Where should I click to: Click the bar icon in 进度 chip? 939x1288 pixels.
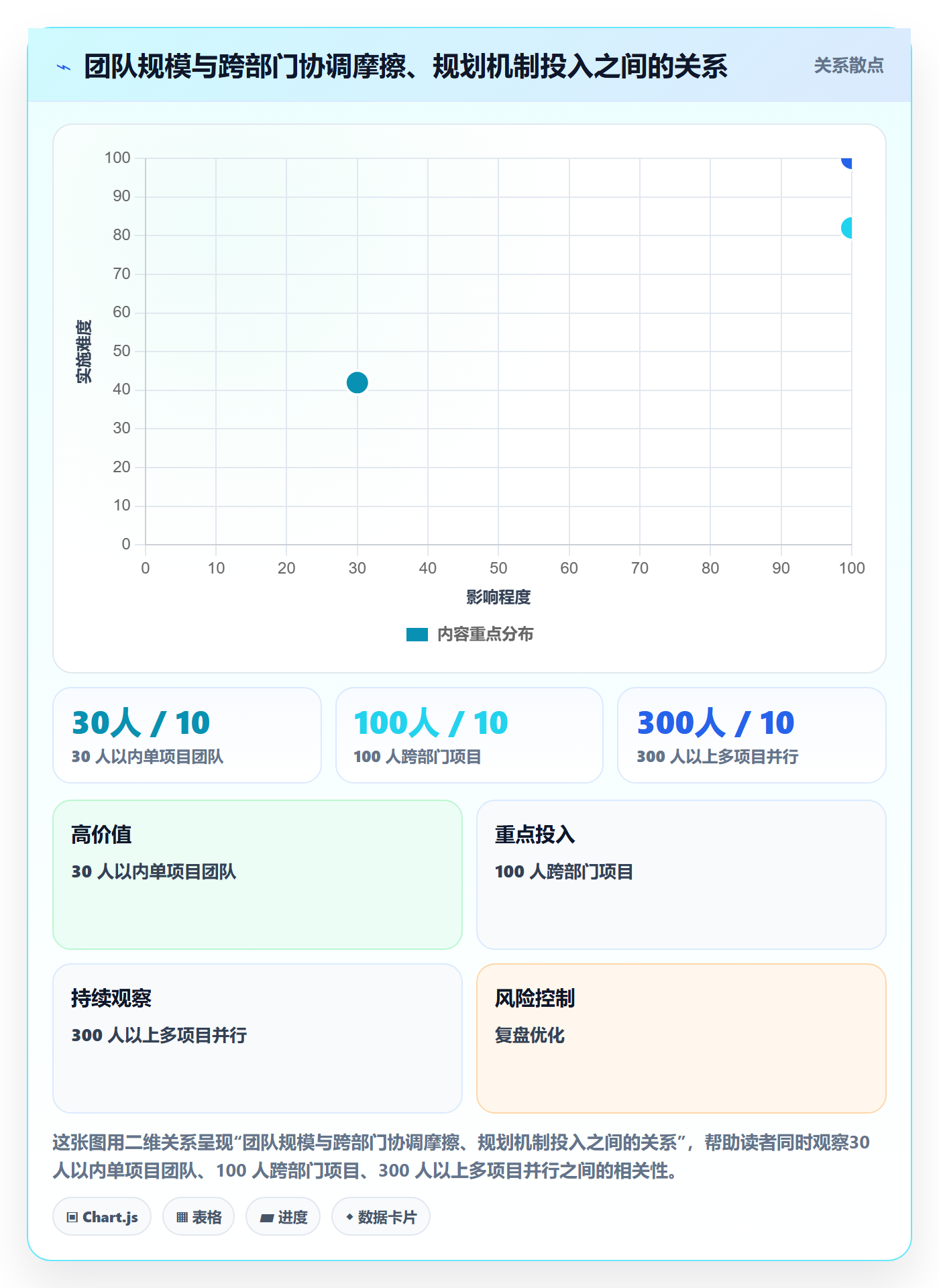[267, 1218]
